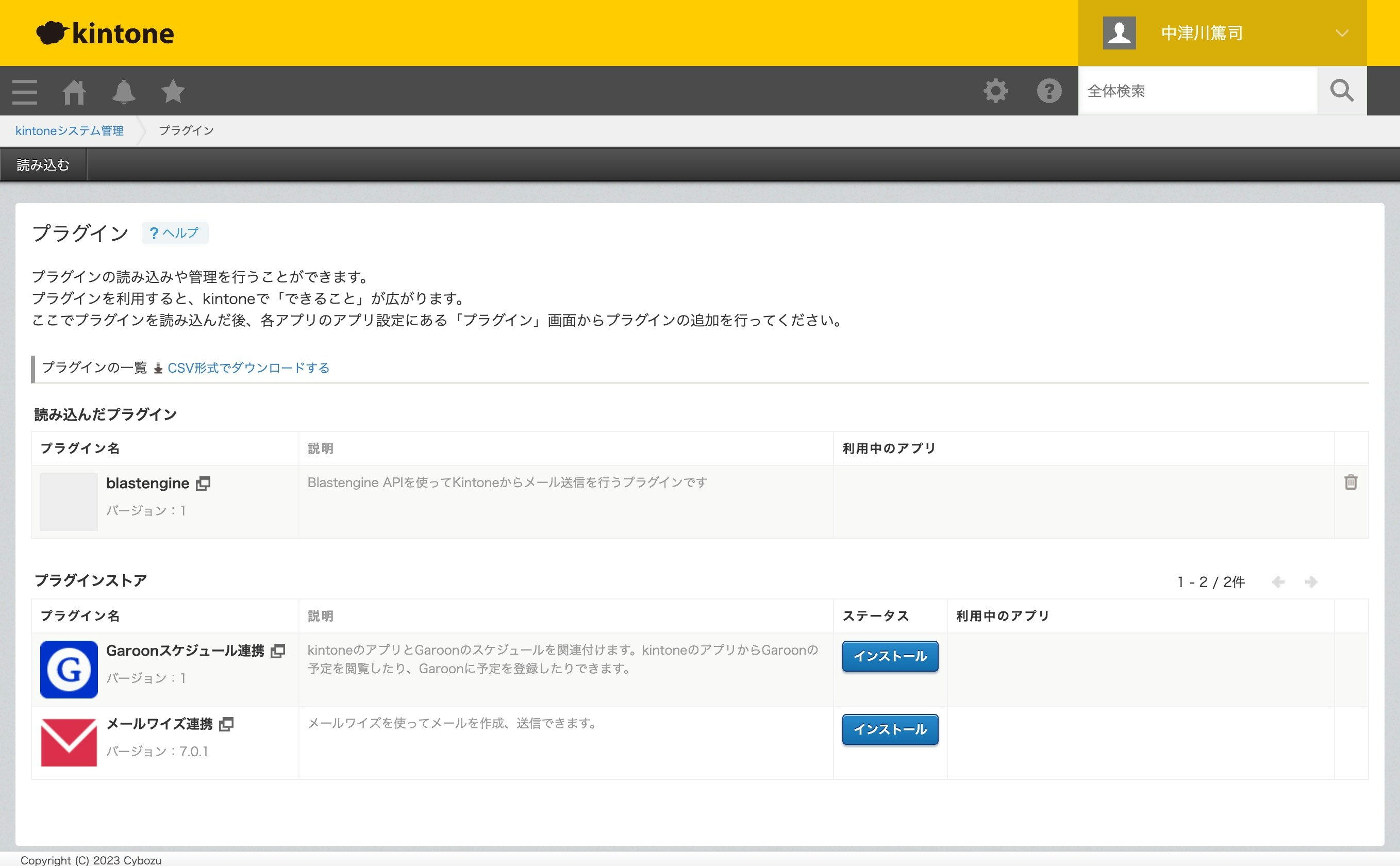This screenshot has width=1400, height=866.
Task: Click the kintone logo
Action: [105, 32]
